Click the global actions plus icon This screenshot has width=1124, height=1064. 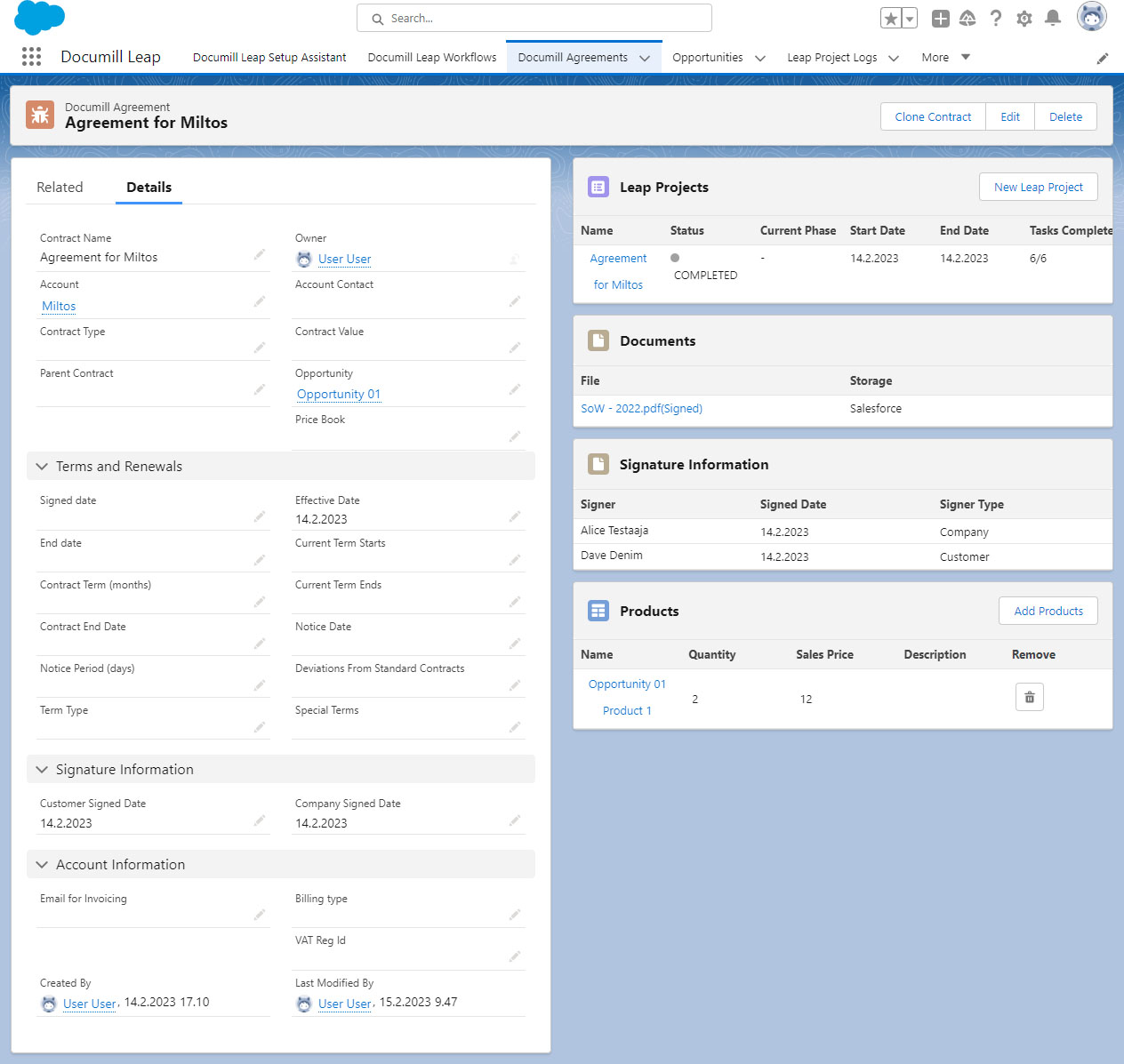(x=940, y=18)
